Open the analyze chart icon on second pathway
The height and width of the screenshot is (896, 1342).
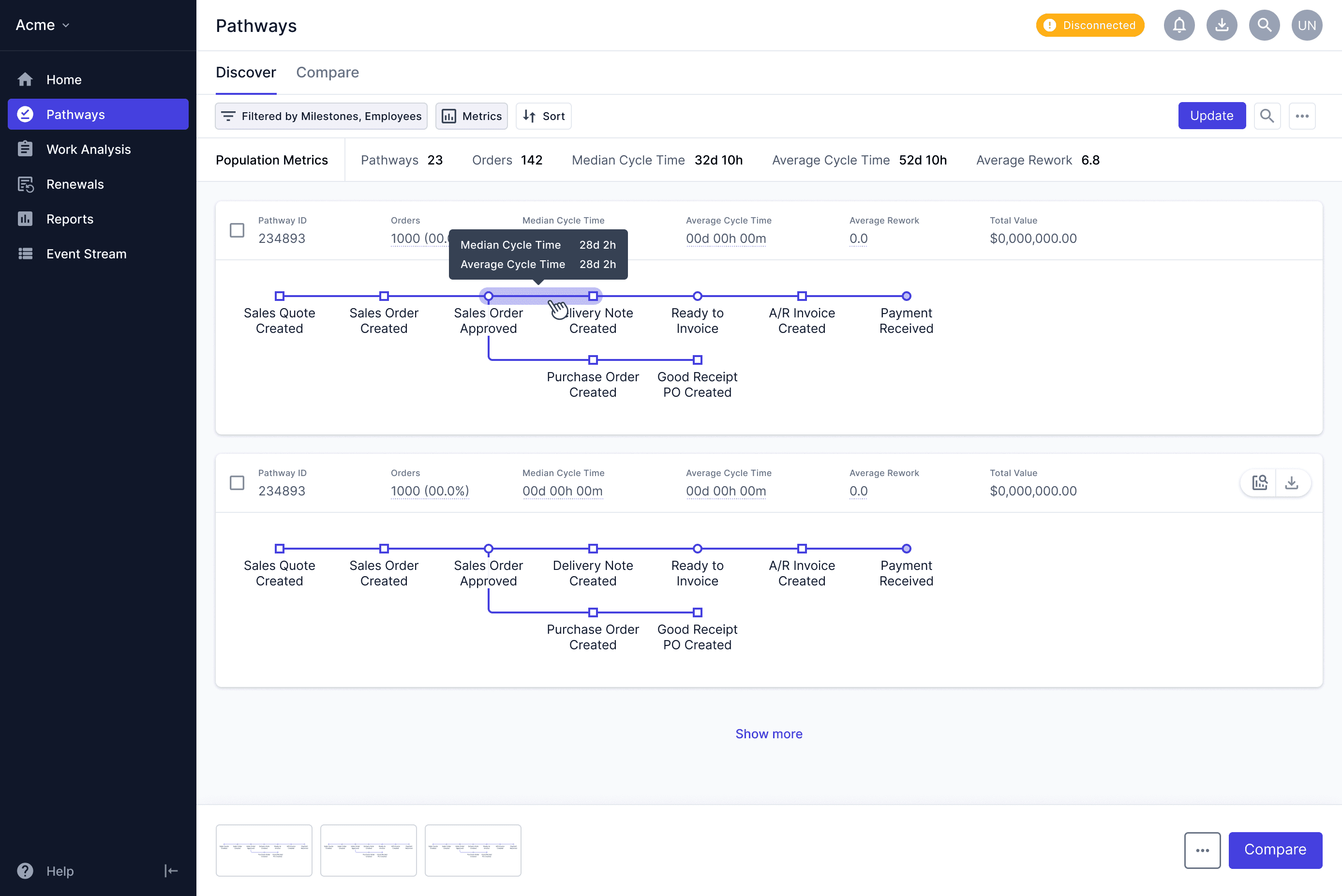(x=1259, y=483)
